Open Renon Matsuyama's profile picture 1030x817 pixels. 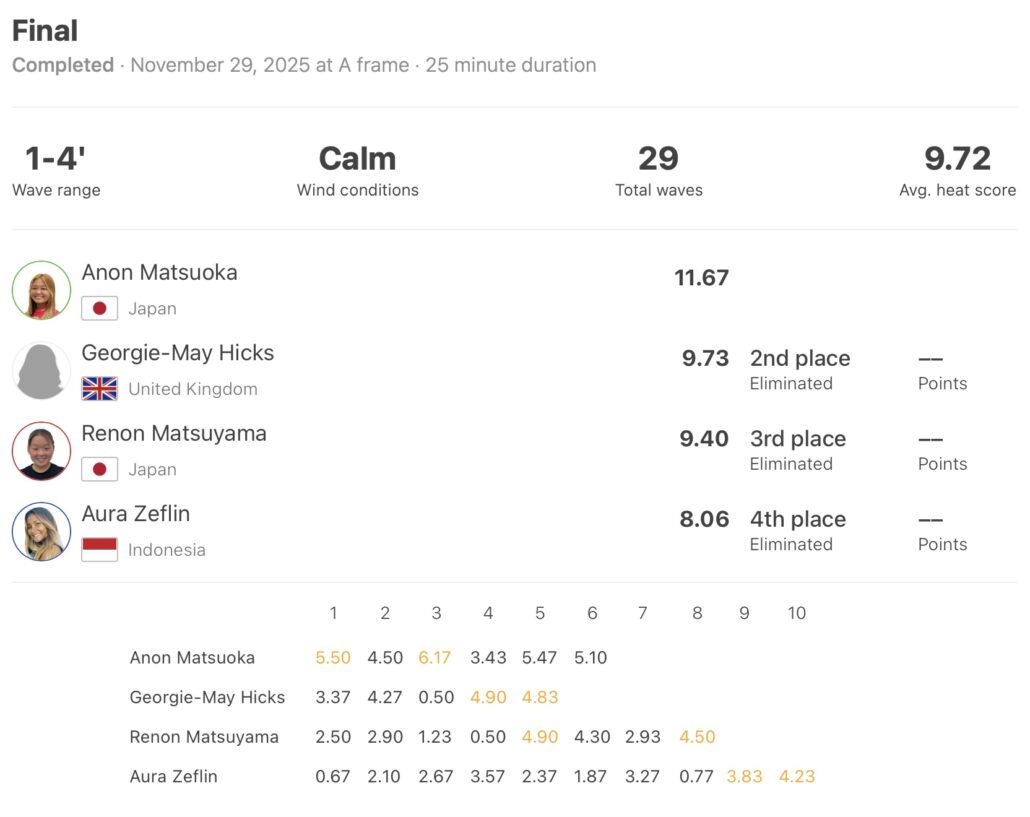(x=42, y=451)
